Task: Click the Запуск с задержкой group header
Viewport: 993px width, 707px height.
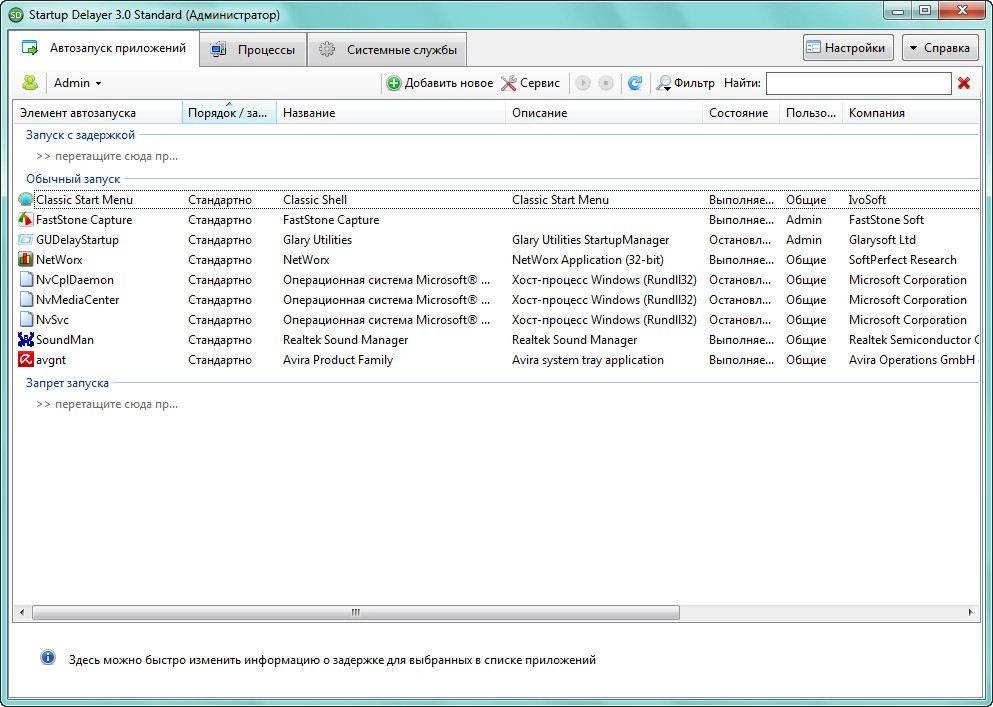Action: click(80, 135)
